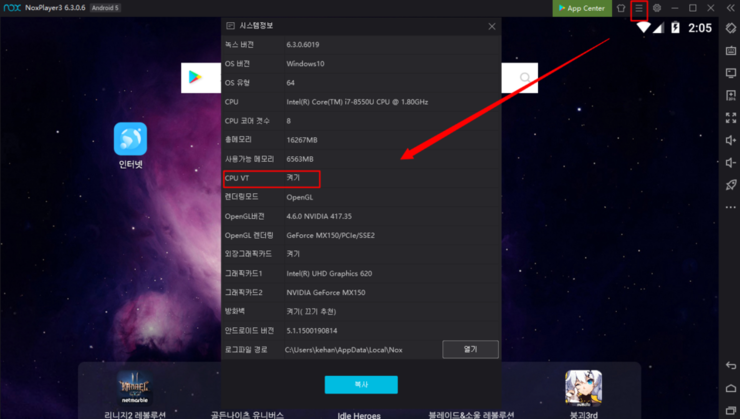Click the system info dialog title icon
This screenshot has width=740, height=419.
(x=230, y=26)
